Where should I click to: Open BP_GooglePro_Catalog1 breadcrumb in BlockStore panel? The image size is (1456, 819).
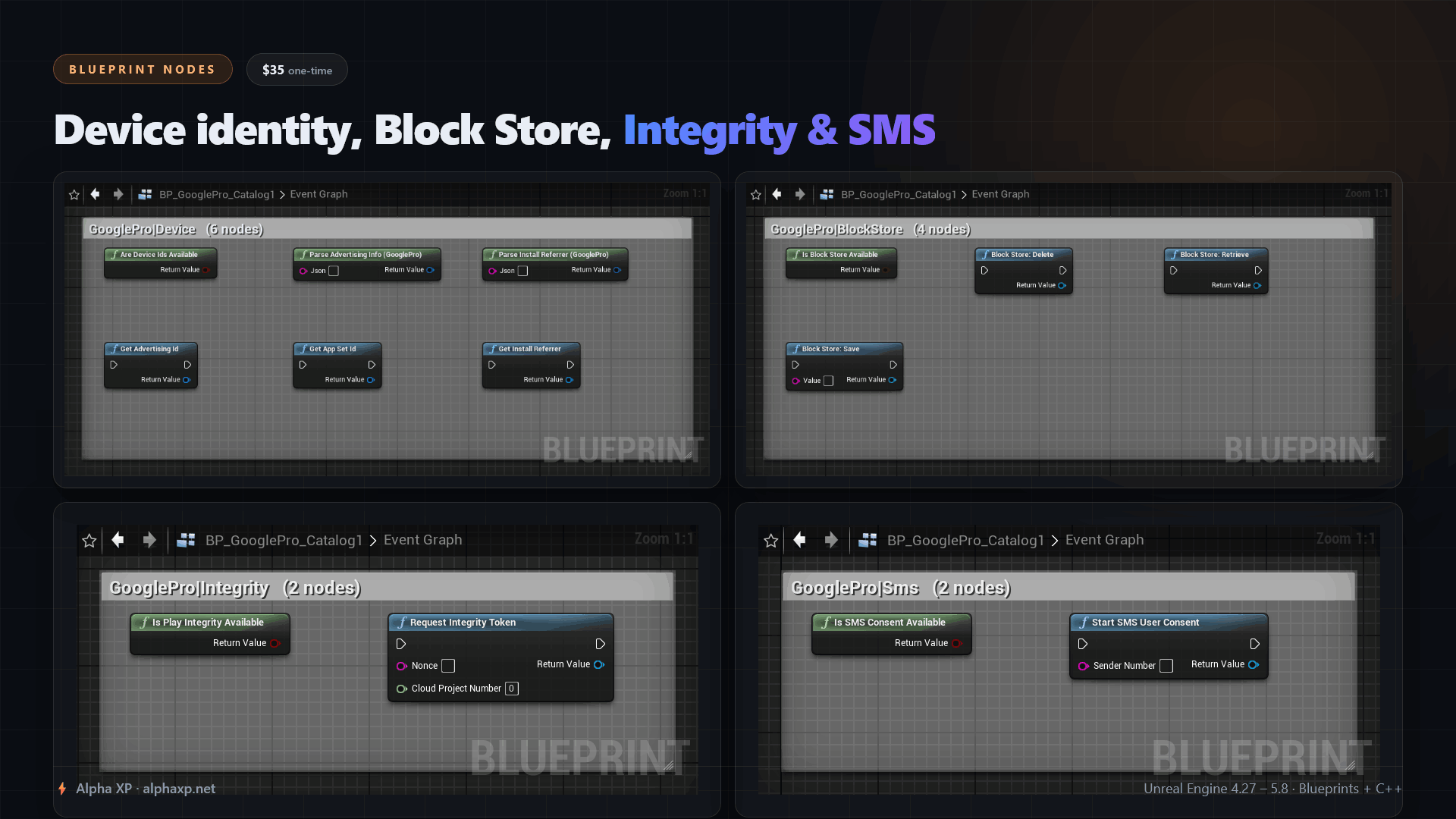pos(899,194)
